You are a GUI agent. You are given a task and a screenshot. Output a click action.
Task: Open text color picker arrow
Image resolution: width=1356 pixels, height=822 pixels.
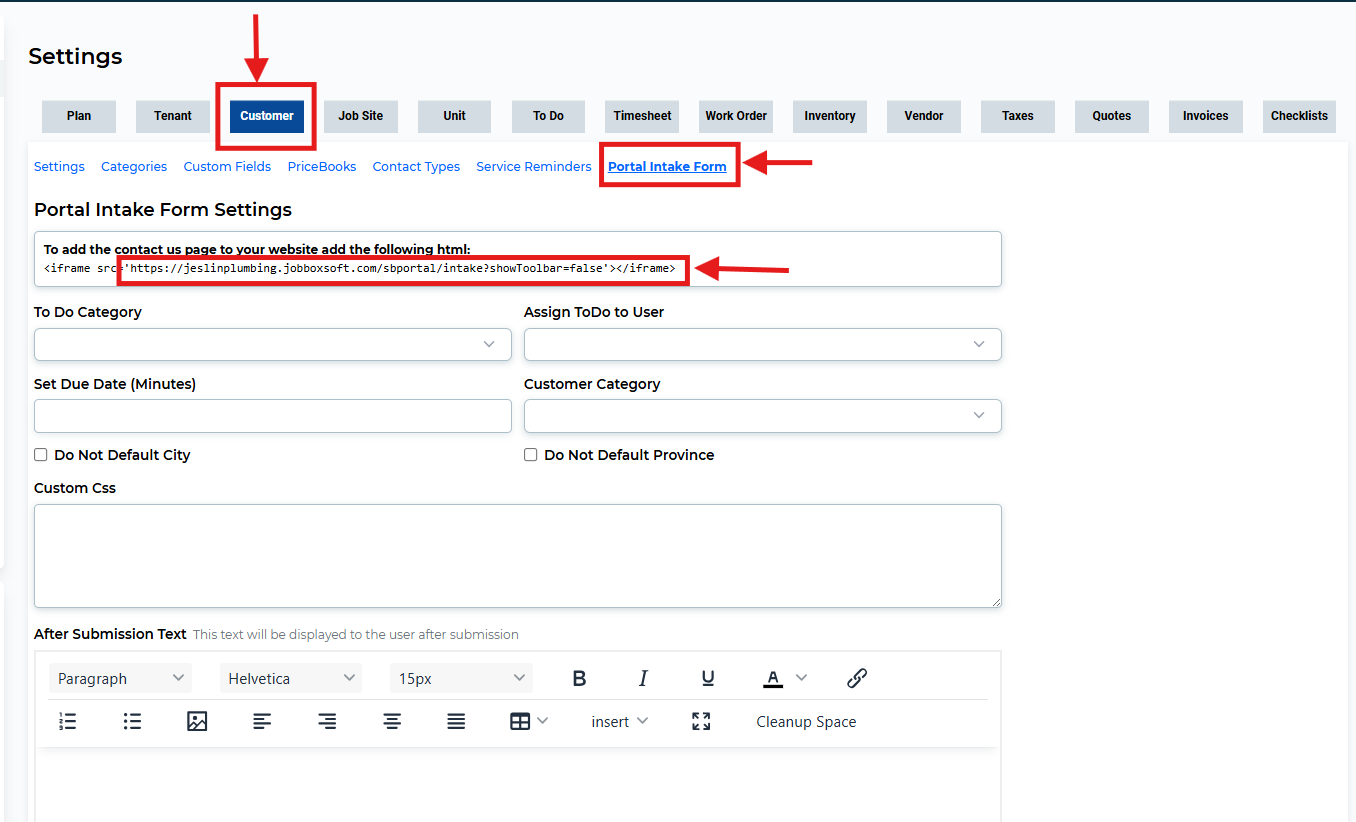click(x=801, y=678)
